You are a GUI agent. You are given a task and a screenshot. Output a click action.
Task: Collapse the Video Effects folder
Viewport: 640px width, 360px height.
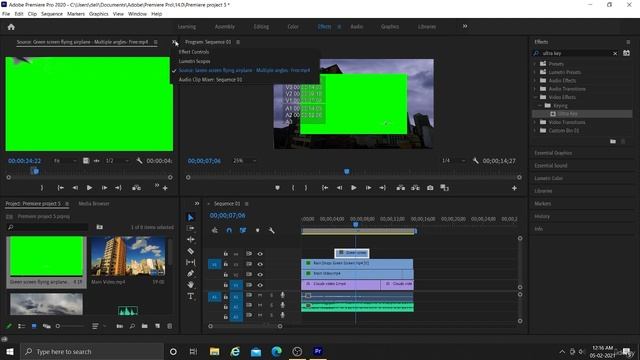pos(535,97)
